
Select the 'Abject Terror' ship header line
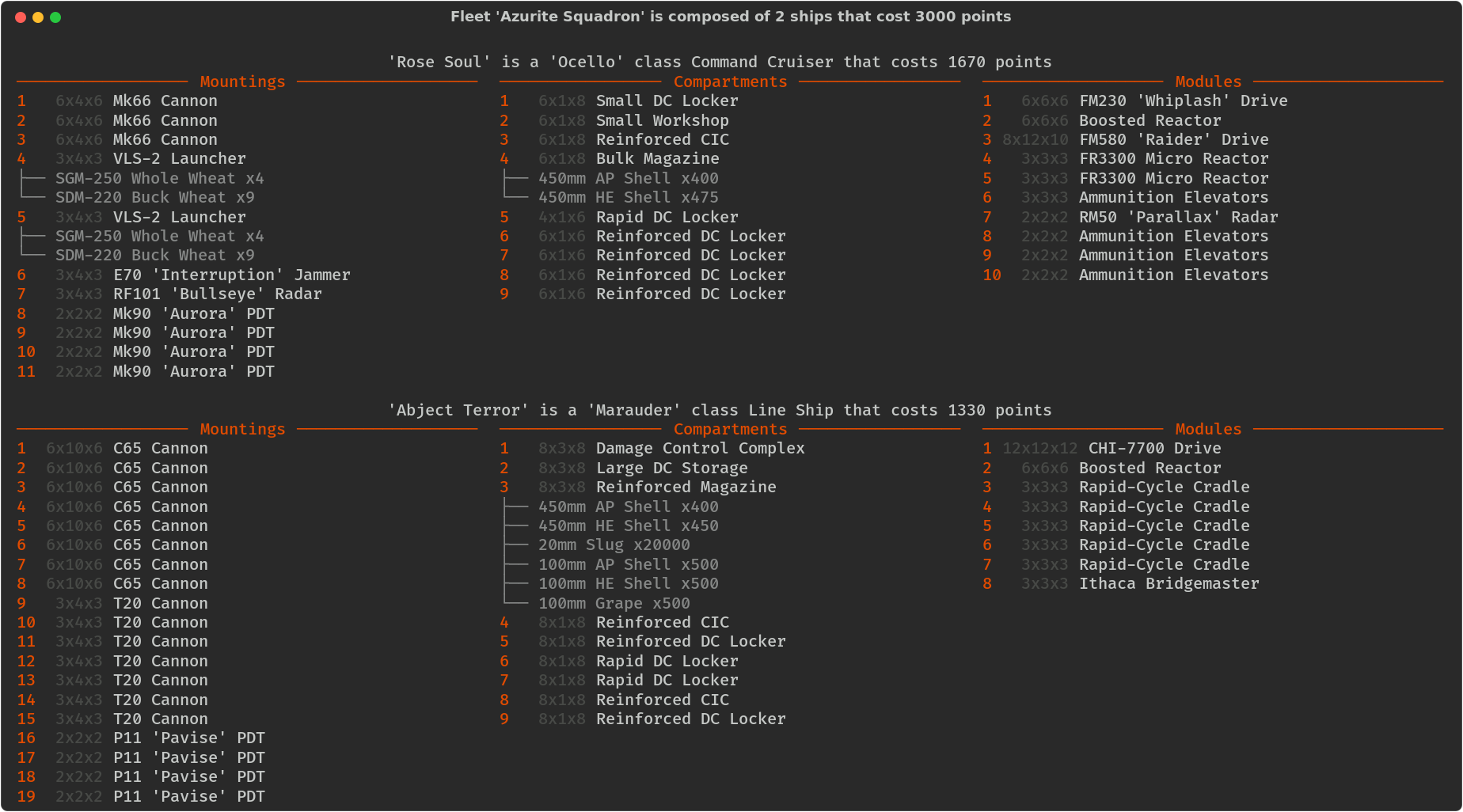tap(719, 410)
